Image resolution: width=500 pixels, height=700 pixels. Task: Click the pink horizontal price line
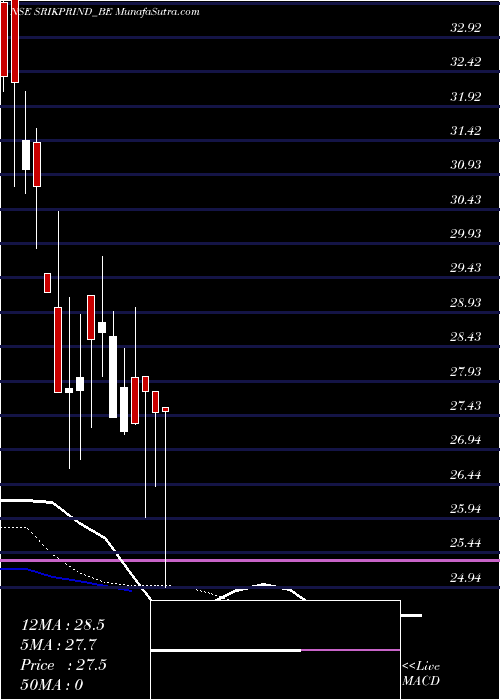[x=250, y=560]
